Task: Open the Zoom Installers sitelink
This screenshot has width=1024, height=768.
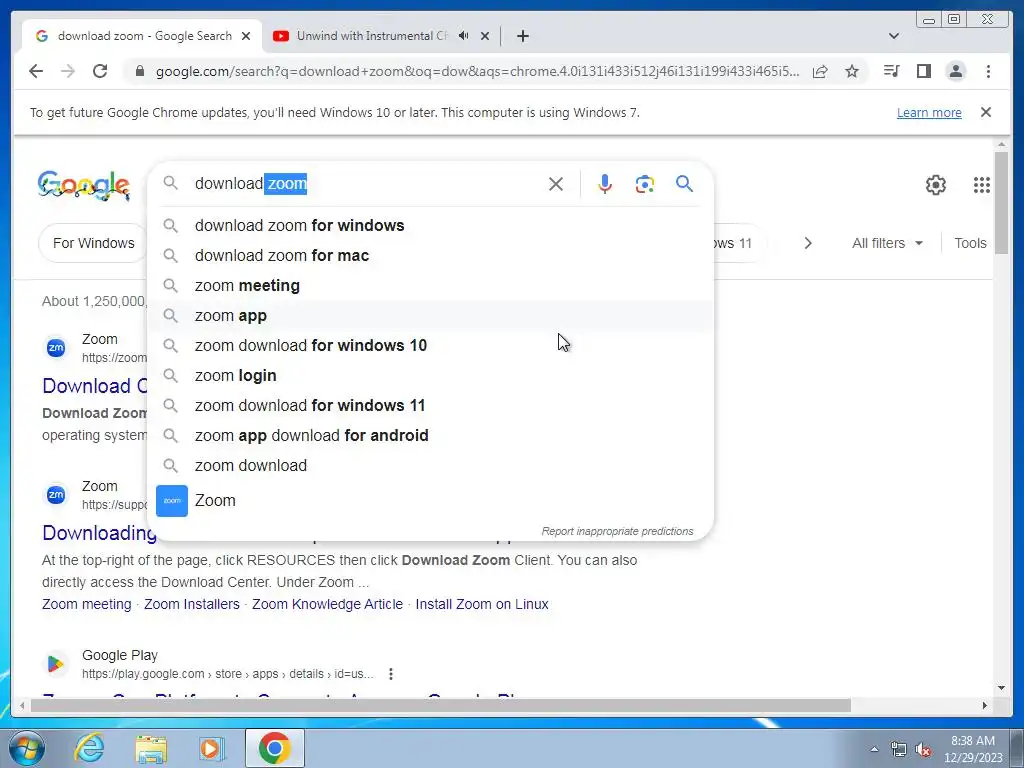Action: point(191,604)
